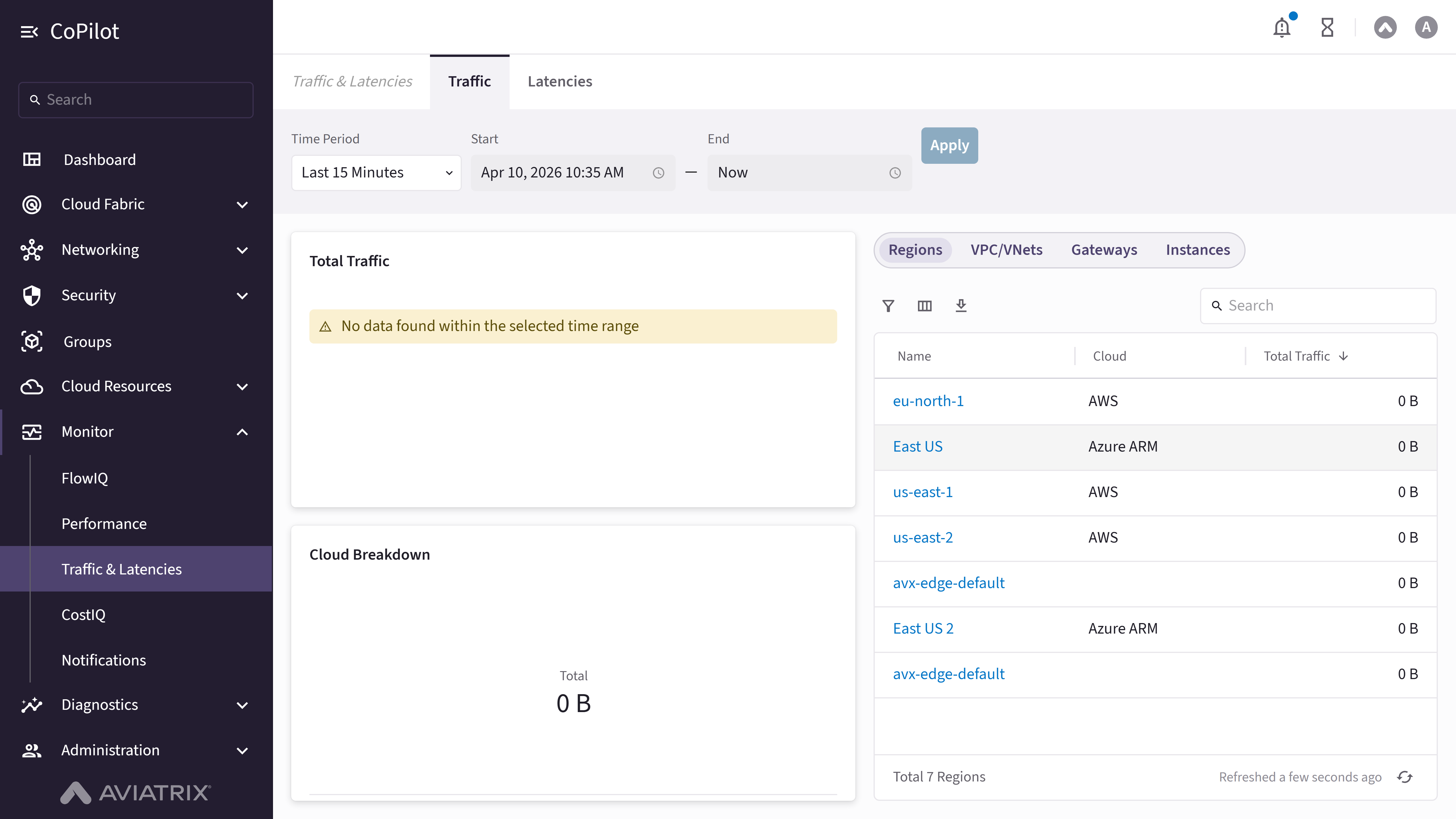The width and height of the screenshot is (1456, 819).
Task: Expand the Security chevron
Action: (x=243, y=296)
